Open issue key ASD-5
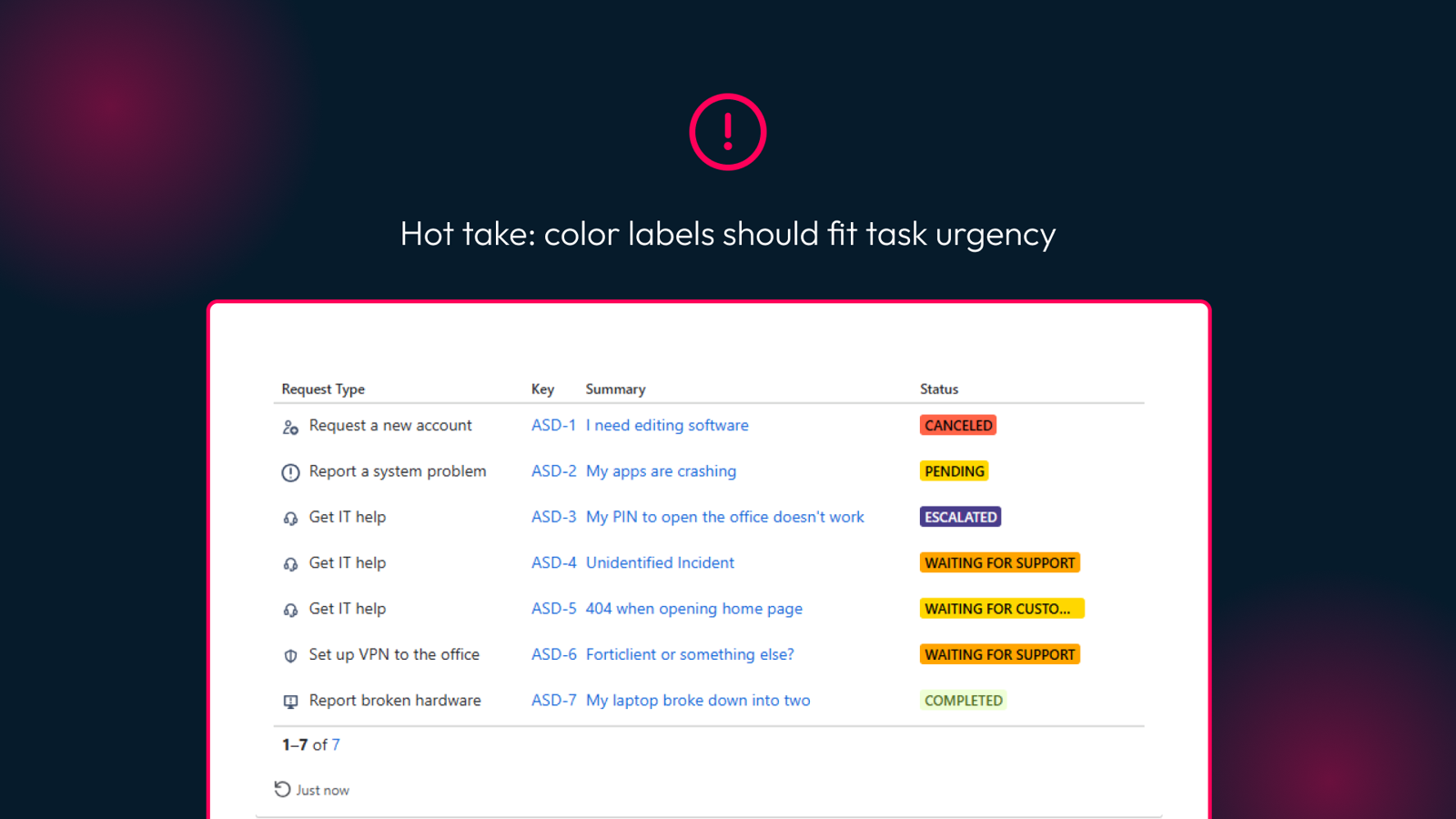The height and width of the screenshot is (819, 1456). pyautogui.click(x=553, y=609)
